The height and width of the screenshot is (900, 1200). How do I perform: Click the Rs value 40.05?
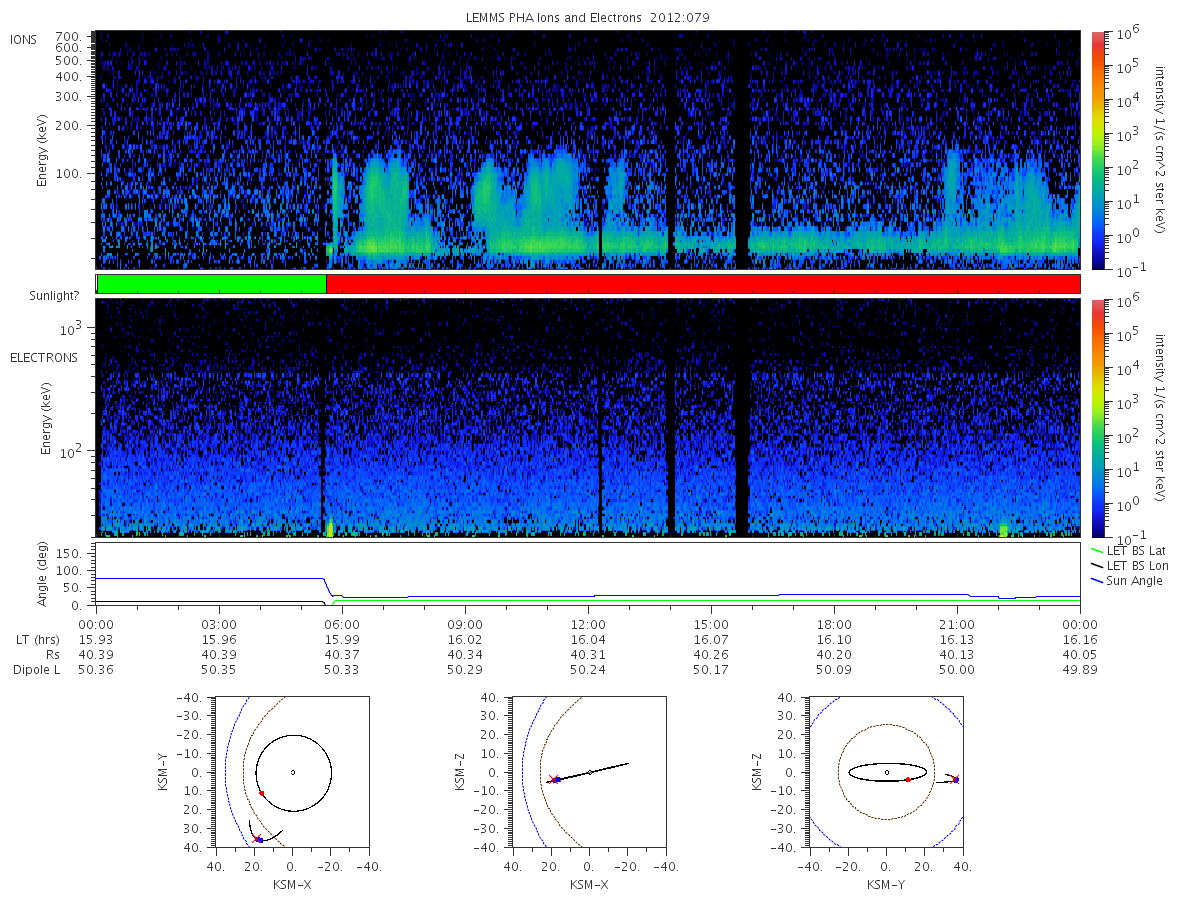coord(1080,654)
